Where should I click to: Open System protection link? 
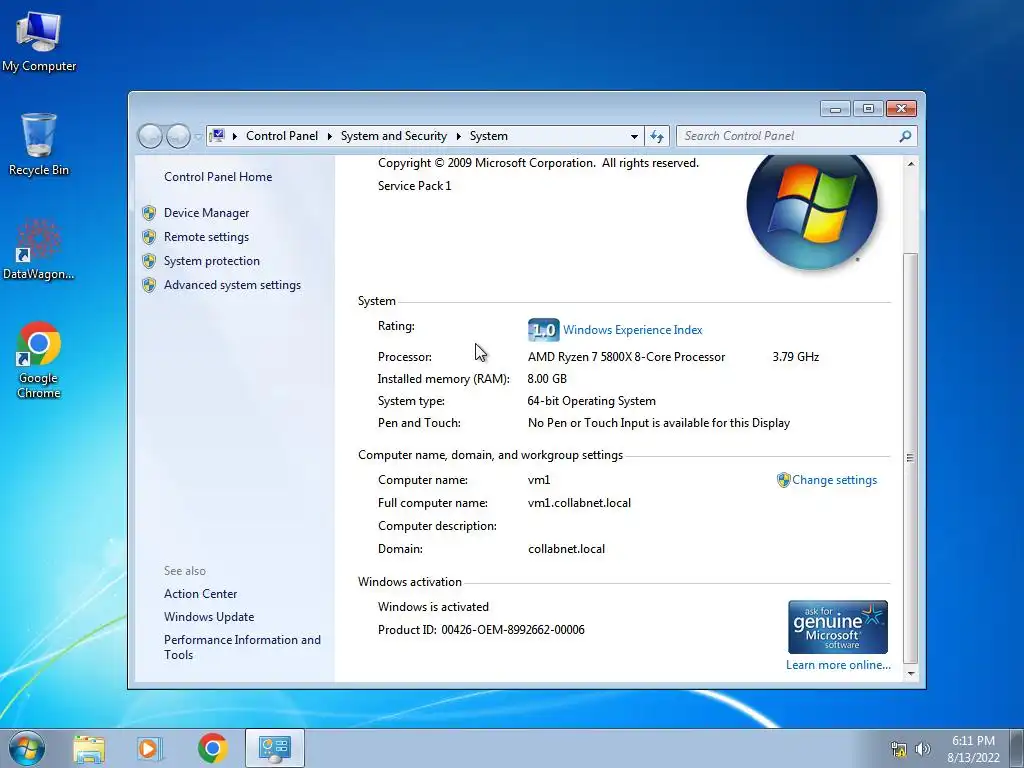(x=212, y=261)
